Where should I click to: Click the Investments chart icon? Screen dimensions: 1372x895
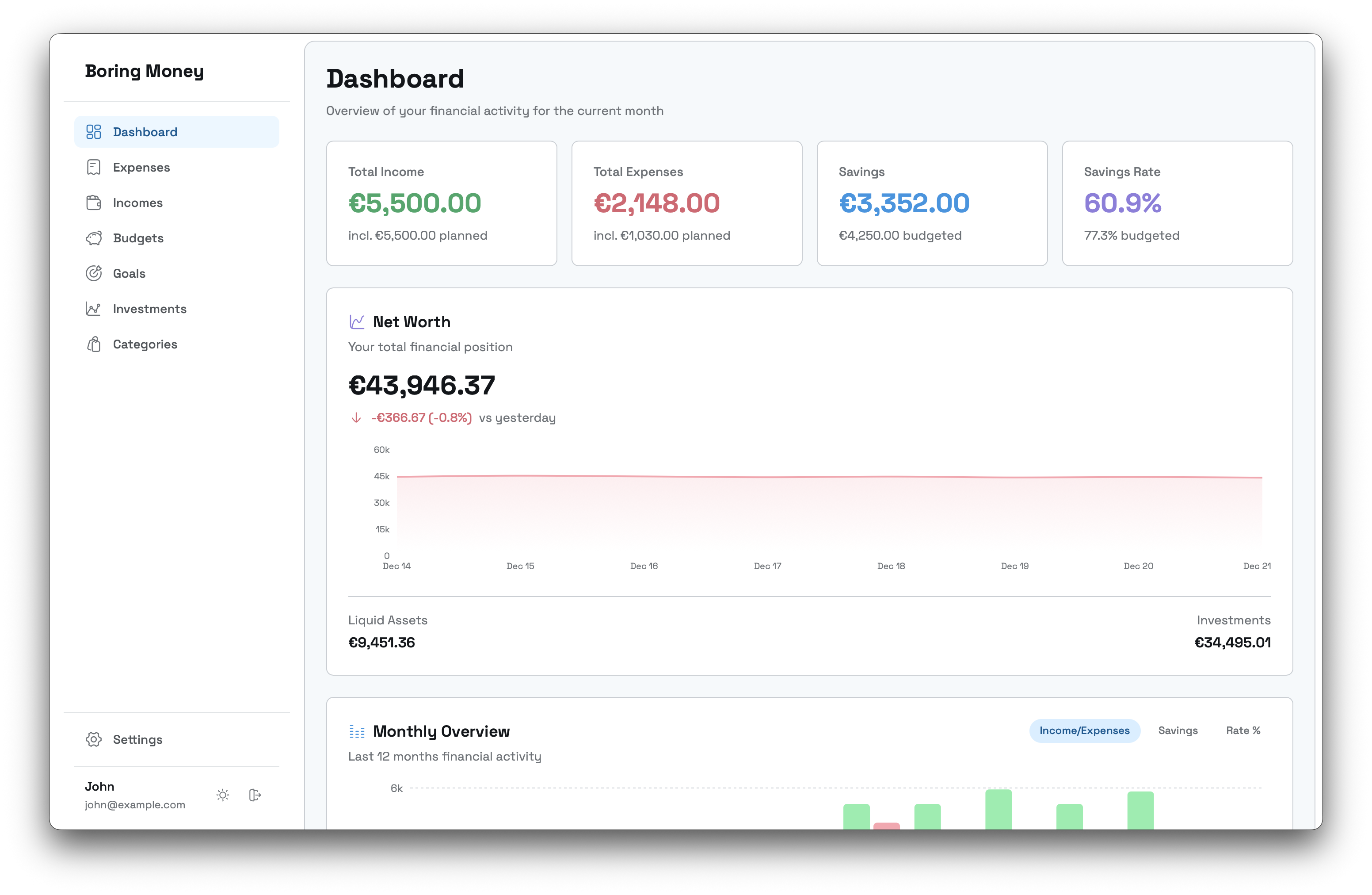coord(93,309)
